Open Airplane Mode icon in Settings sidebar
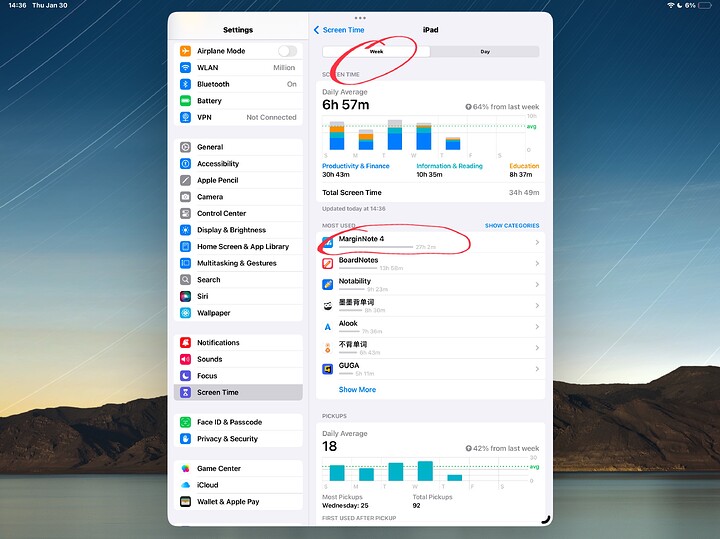 (x=185, y=51)
